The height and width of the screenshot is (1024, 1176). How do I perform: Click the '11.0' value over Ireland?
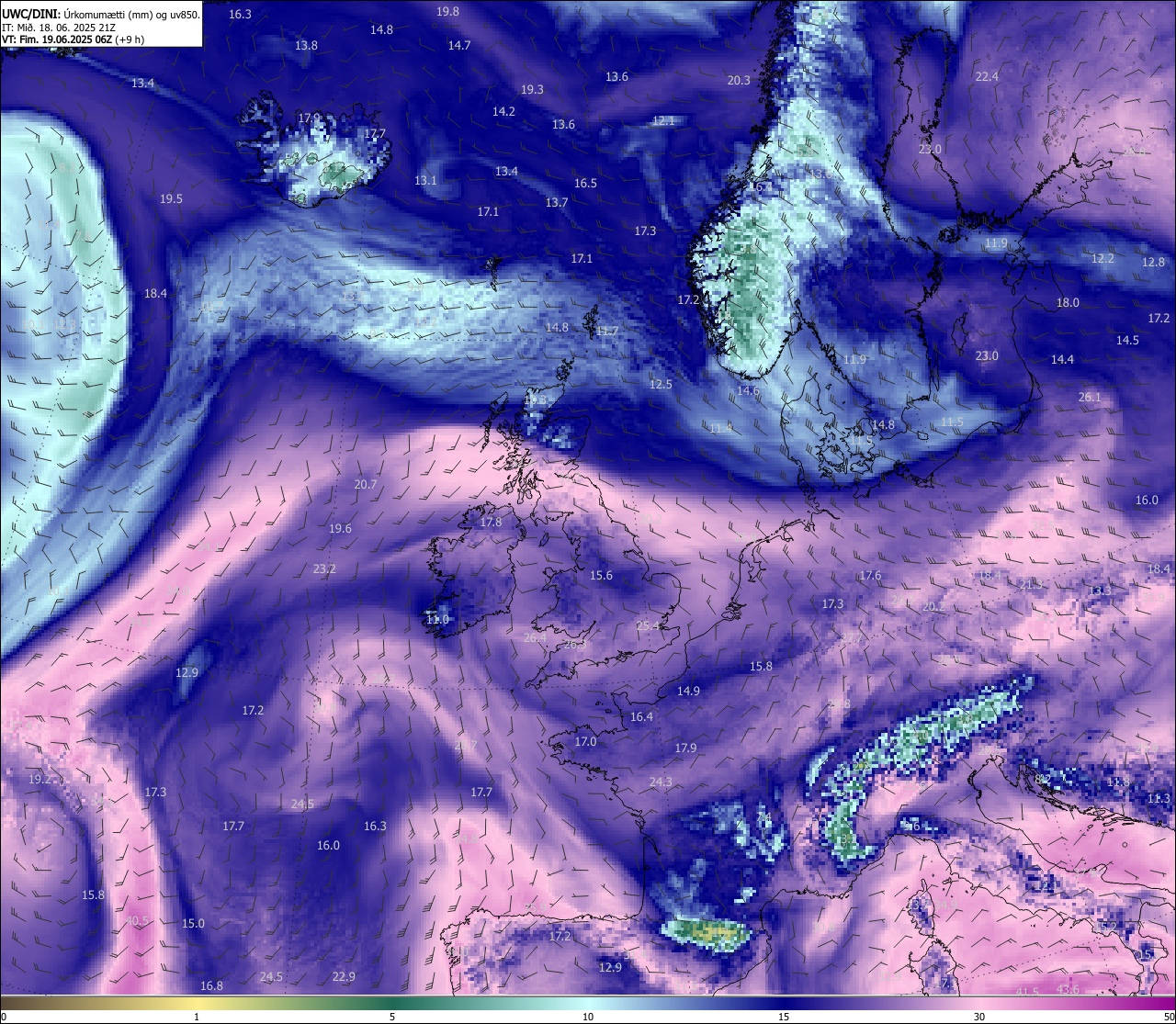[x=438, y=620]
